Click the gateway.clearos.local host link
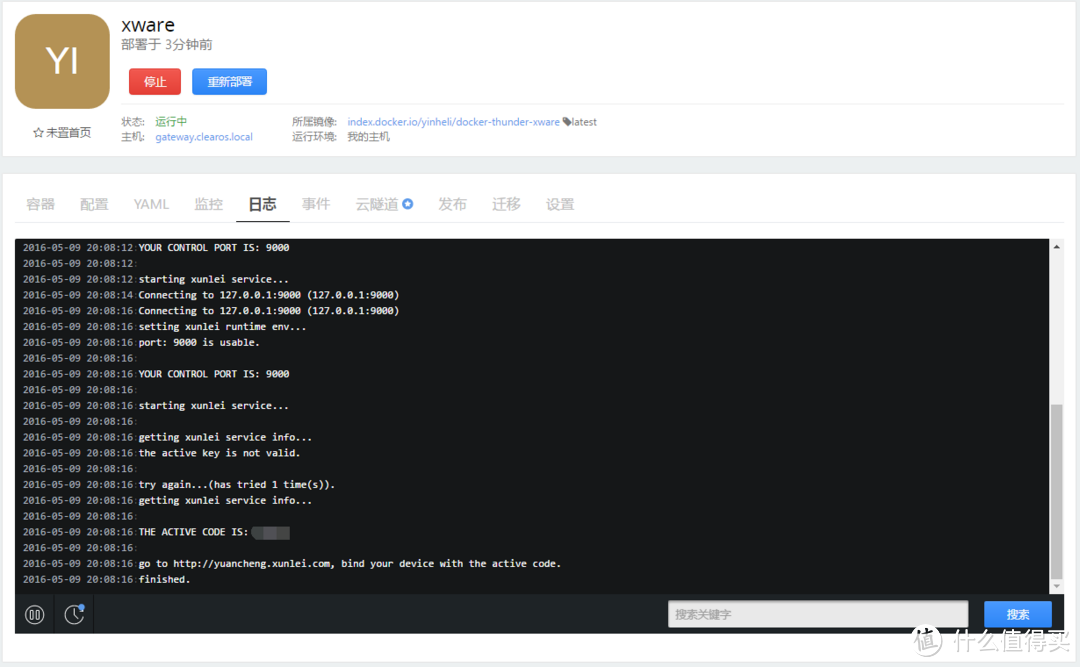This screenshot has height=667, width=1080. (204, 137)
